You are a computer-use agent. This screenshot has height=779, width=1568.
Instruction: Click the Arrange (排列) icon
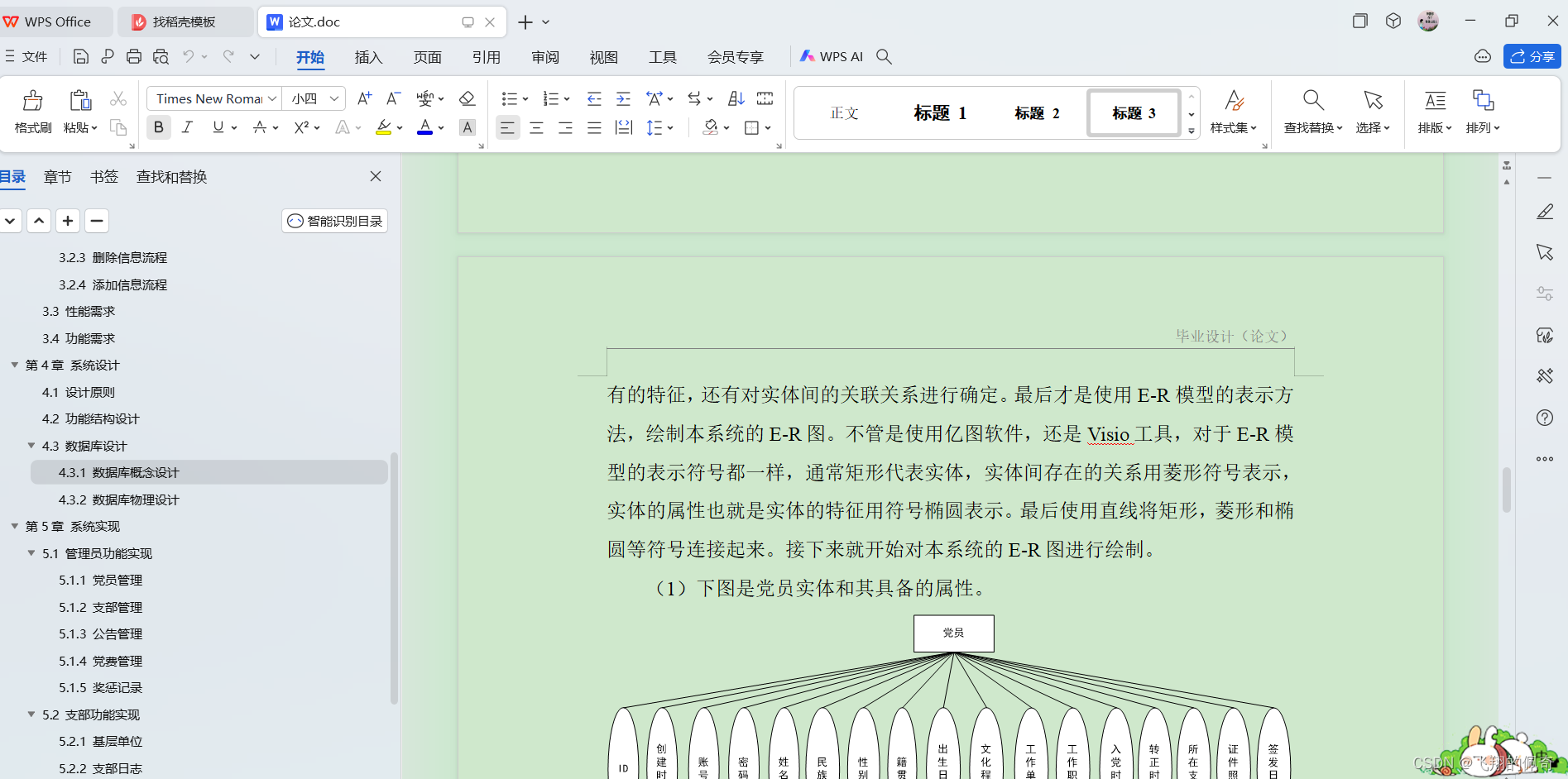point(1483,100)
